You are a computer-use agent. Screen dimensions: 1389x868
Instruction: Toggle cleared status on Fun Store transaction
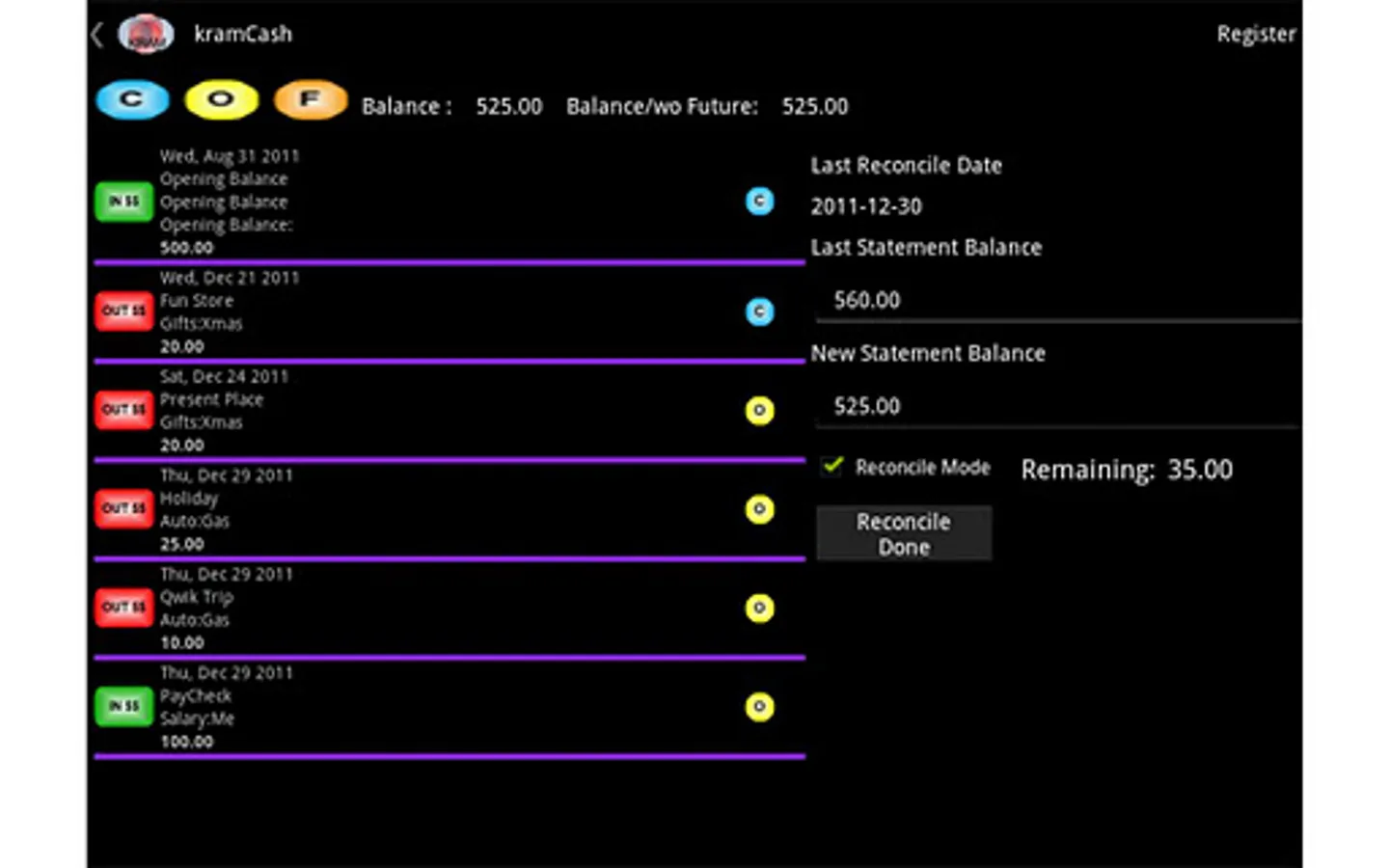click(x=759, y=312)
